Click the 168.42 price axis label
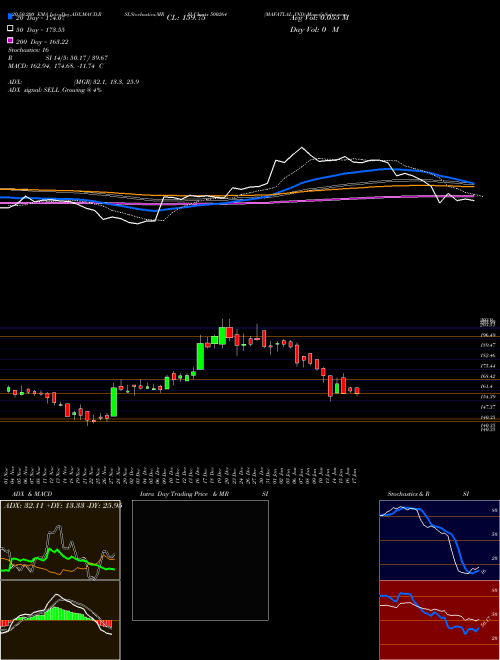This screenshot has height=660, width=500. pyautogui.click(x=487, y=376)
